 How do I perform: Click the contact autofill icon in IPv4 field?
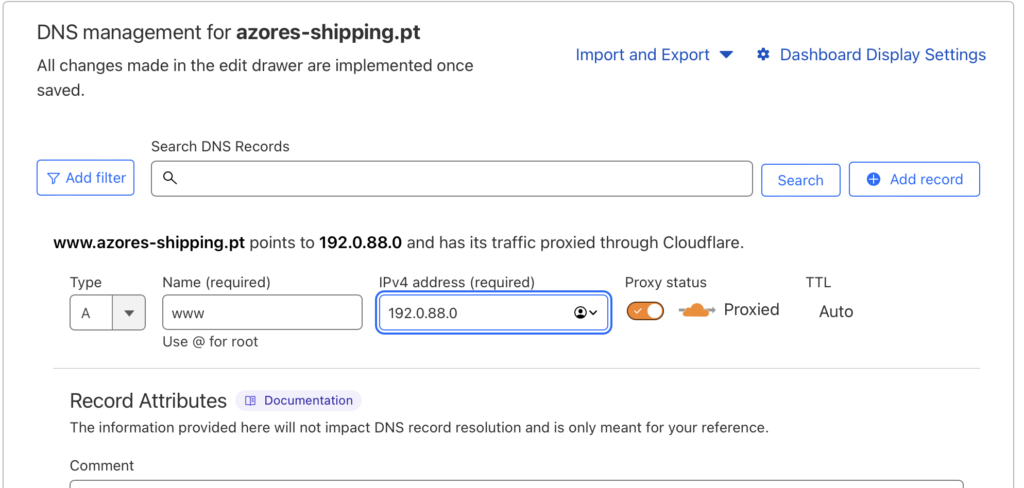coord(580,313)
